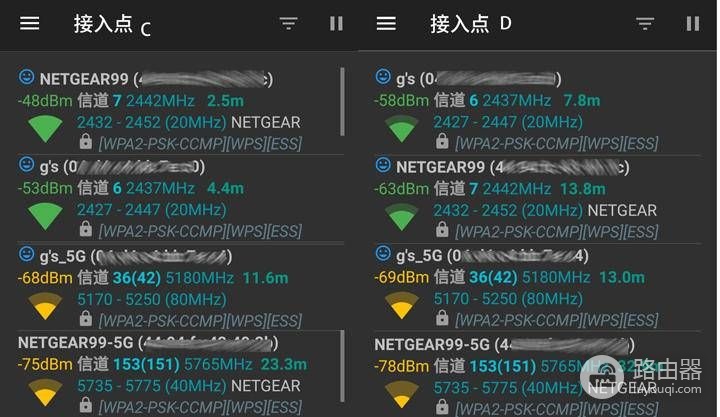Pause scanning in panel C
This screenshot has width=720, height=417.
coord(337,23)
